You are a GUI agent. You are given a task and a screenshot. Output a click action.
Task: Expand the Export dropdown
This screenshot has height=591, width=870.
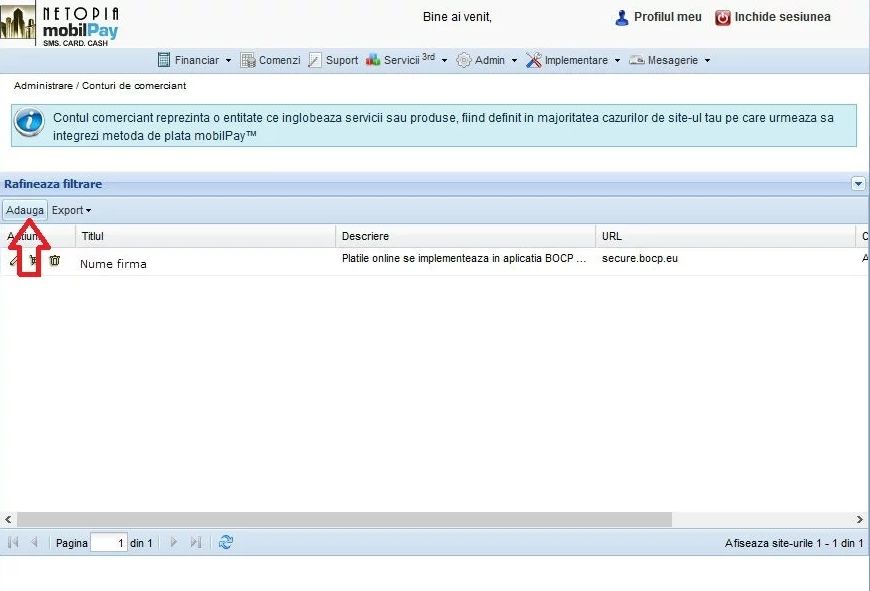(71, 210)
